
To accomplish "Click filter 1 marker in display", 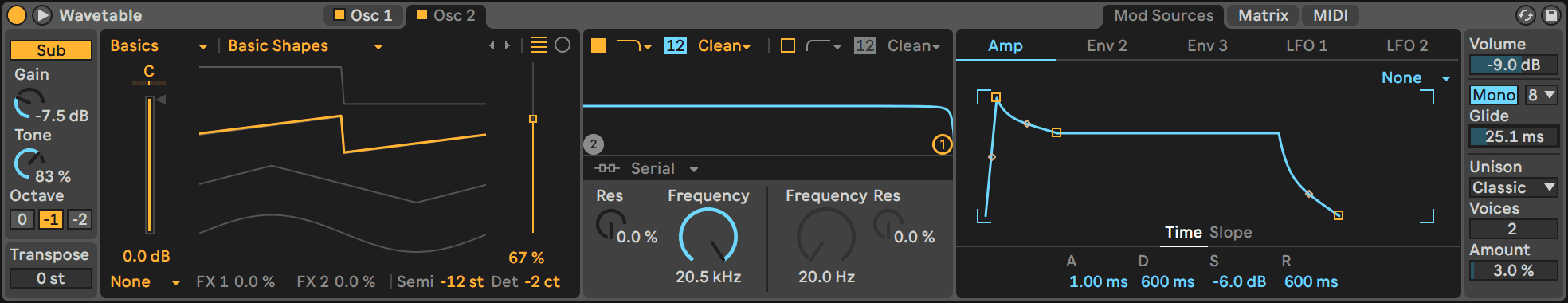I will pos(943,144).
